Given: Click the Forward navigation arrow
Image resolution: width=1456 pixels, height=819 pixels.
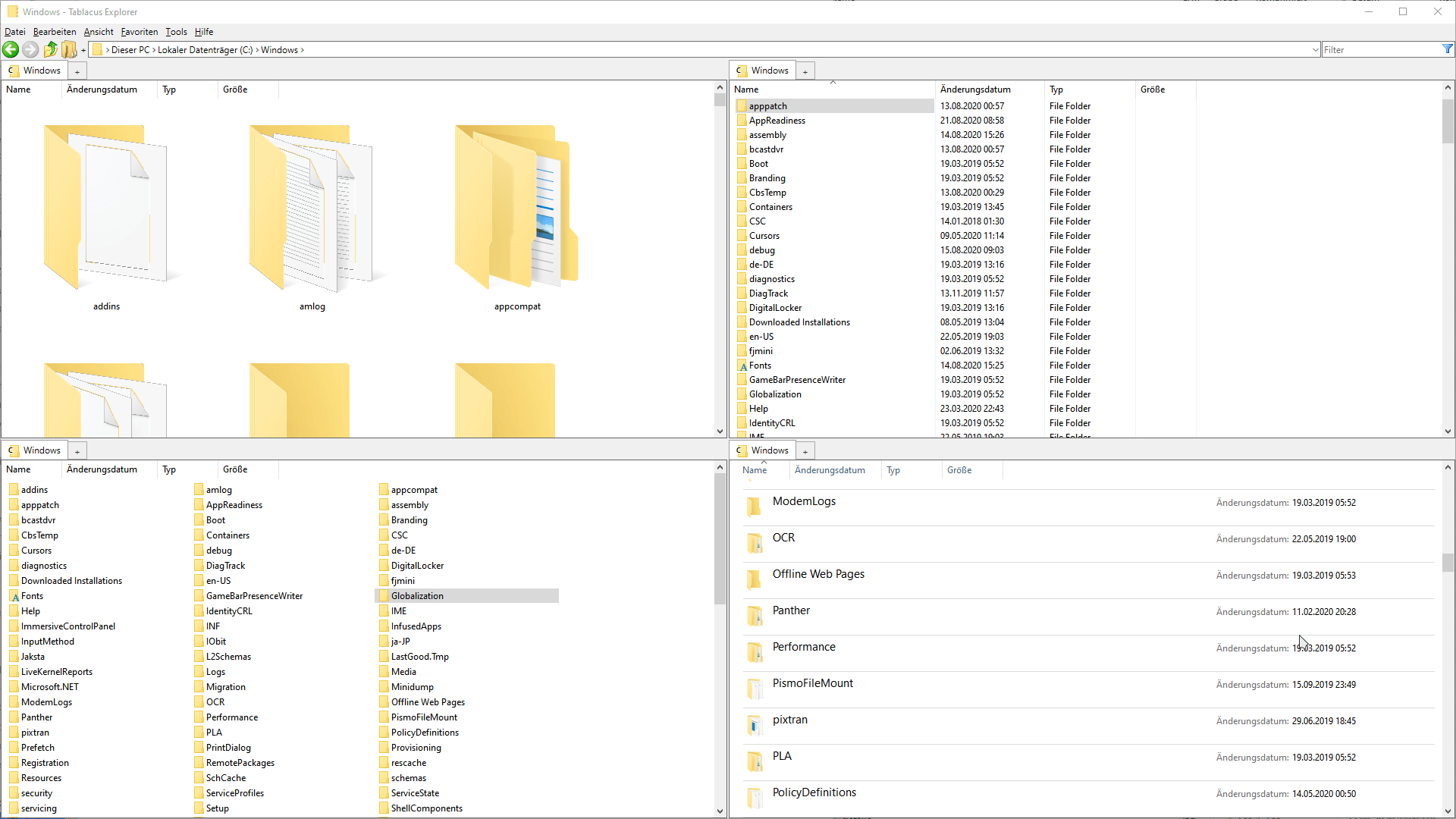Looking at the screenshot, I should 30,49.
